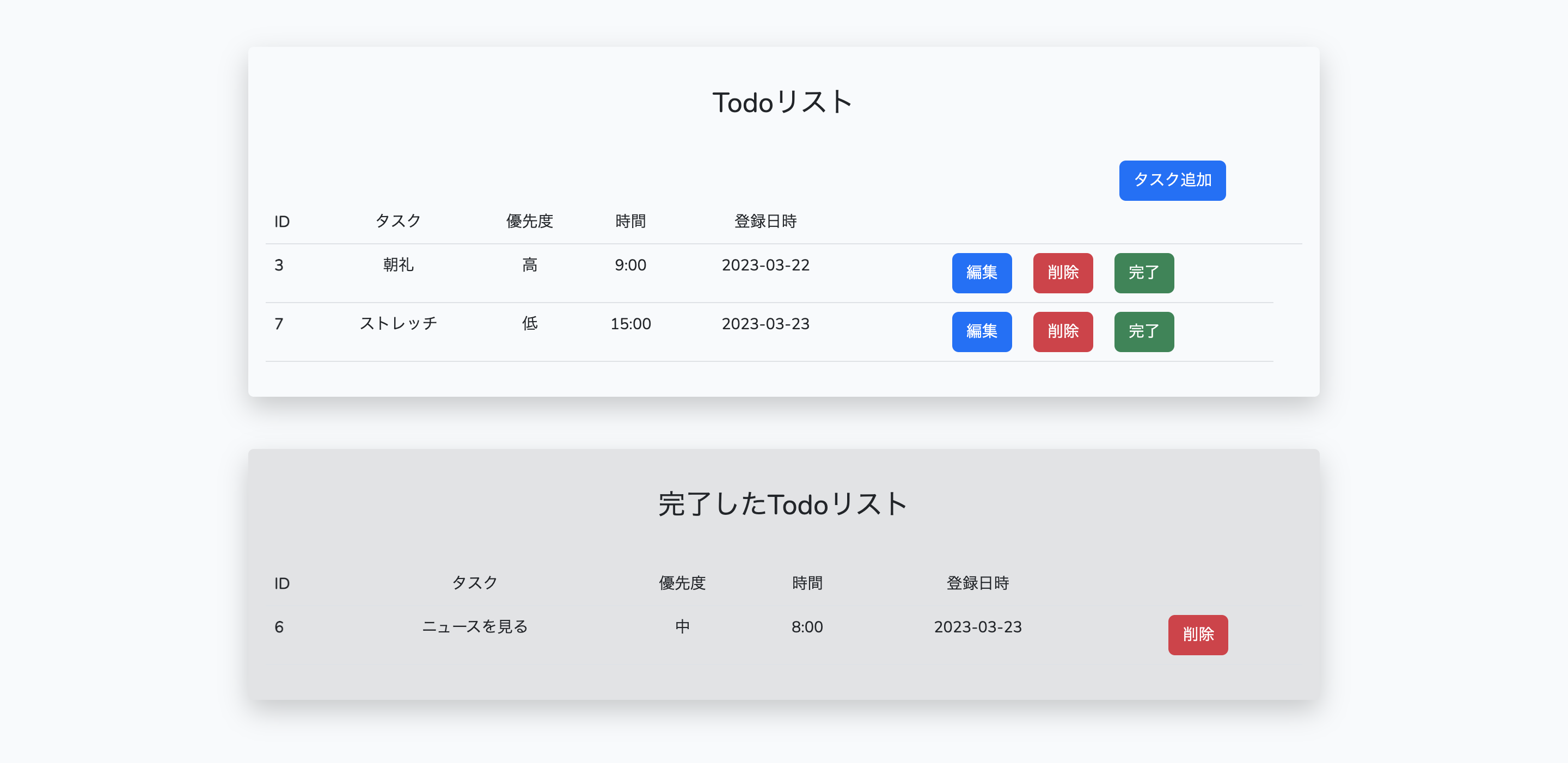Click the ID header in Todo list
1568x763 pixels.
(x=281, y=221)
